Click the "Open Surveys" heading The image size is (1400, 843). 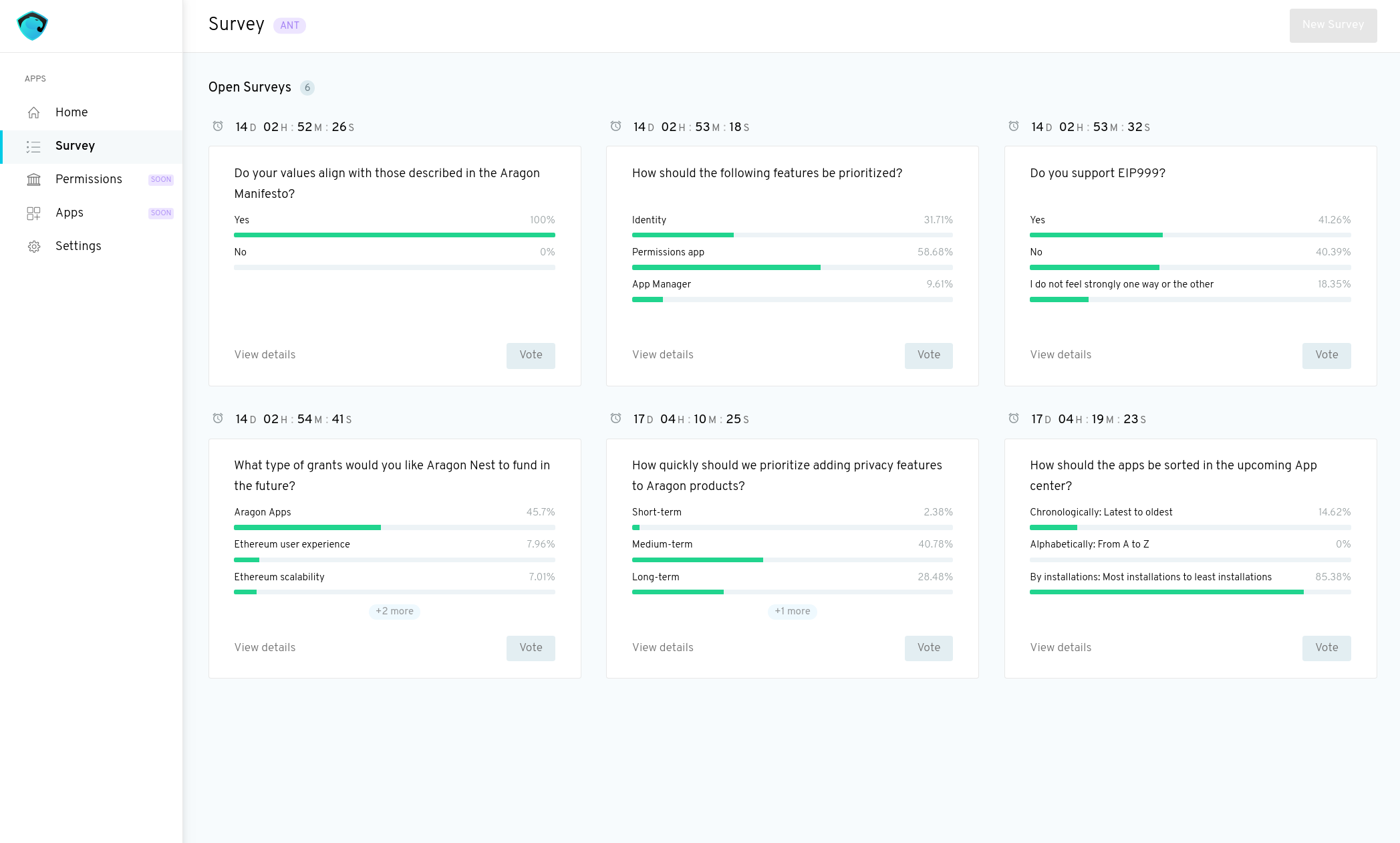tap(250, 88)
